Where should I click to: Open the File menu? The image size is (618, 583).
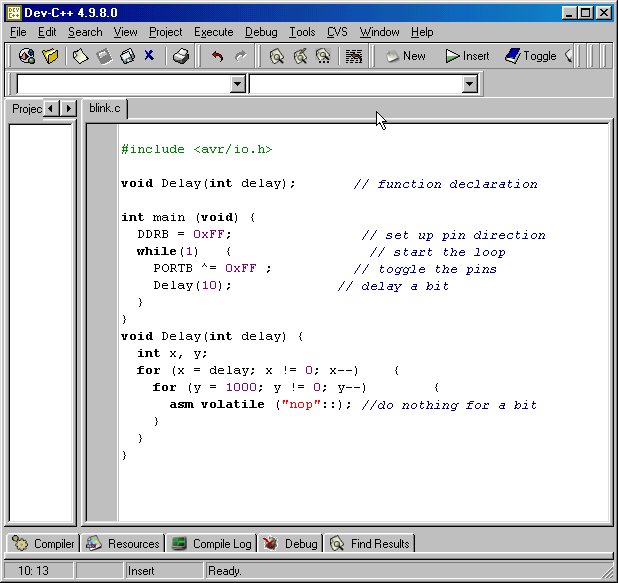18,32
